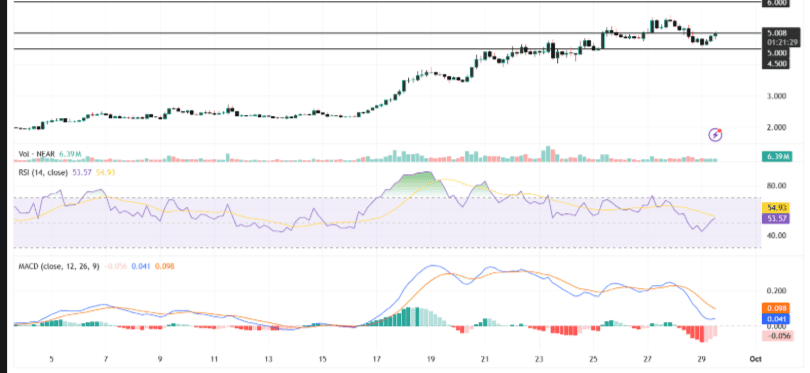Click the date 13 on the time axis
This screenshot has height=373, width=810.
268,359
